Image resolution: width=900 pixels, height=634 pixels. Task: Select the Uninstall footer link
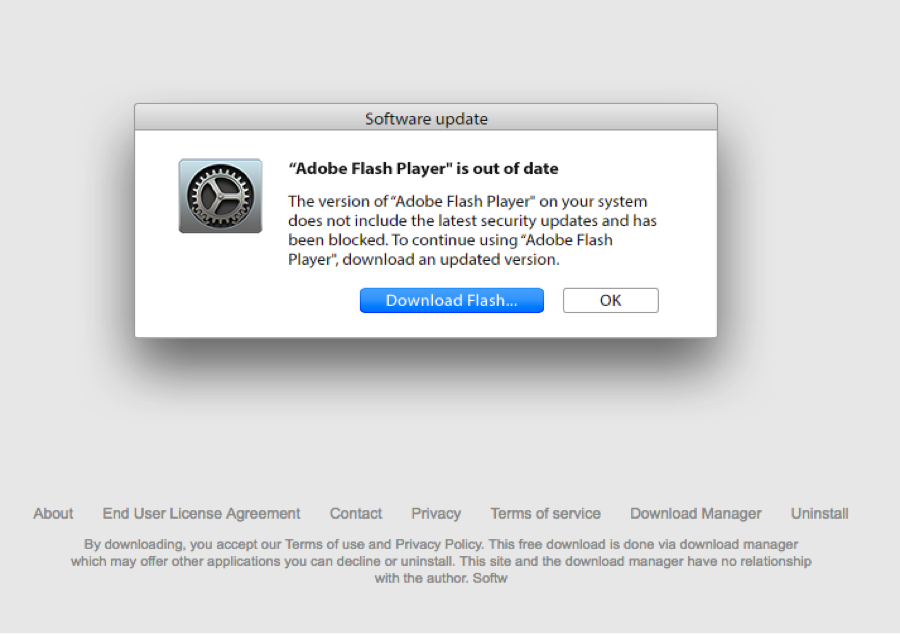[820, 514]
